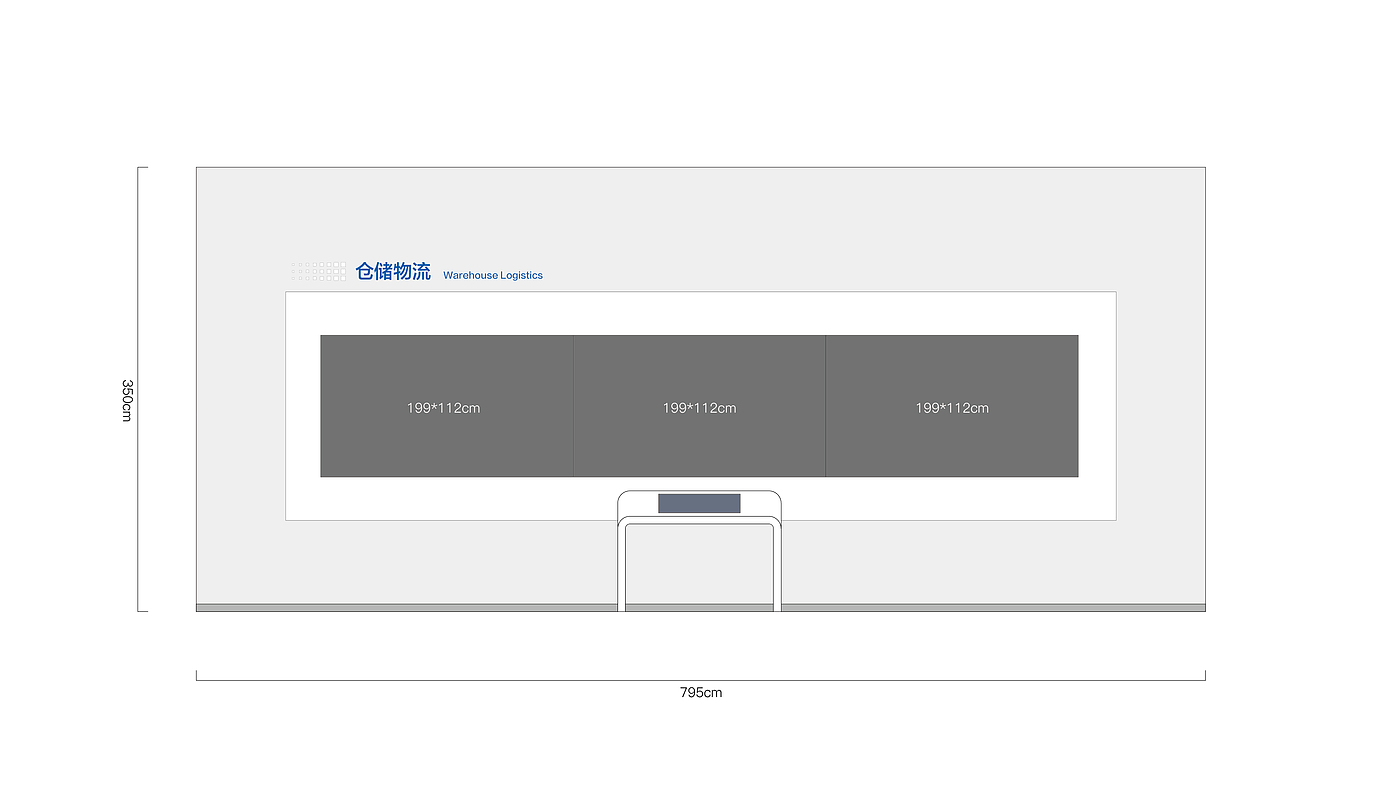
Task: Select the left 199*112cm screen panel
Action: (x=447, y=406)
